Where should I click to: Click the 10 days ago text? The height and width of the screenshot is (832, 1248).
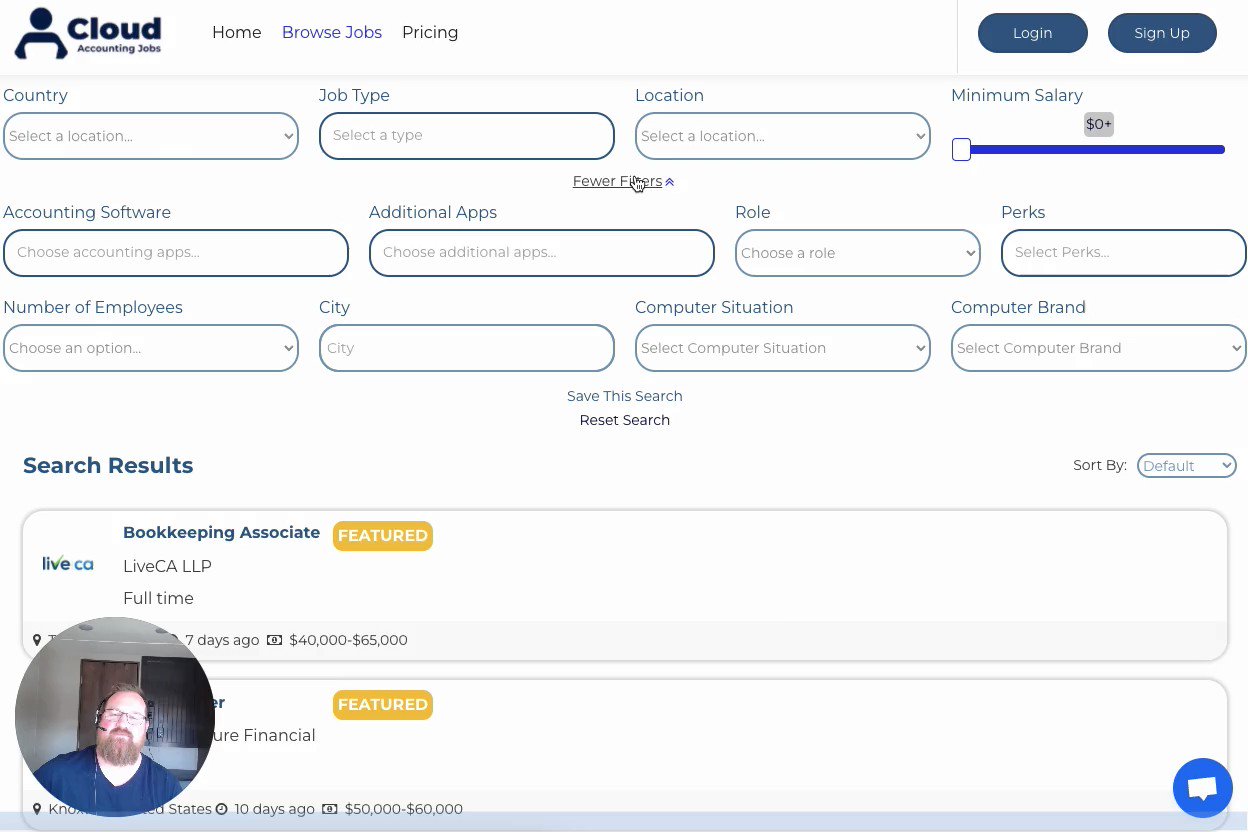275,809
